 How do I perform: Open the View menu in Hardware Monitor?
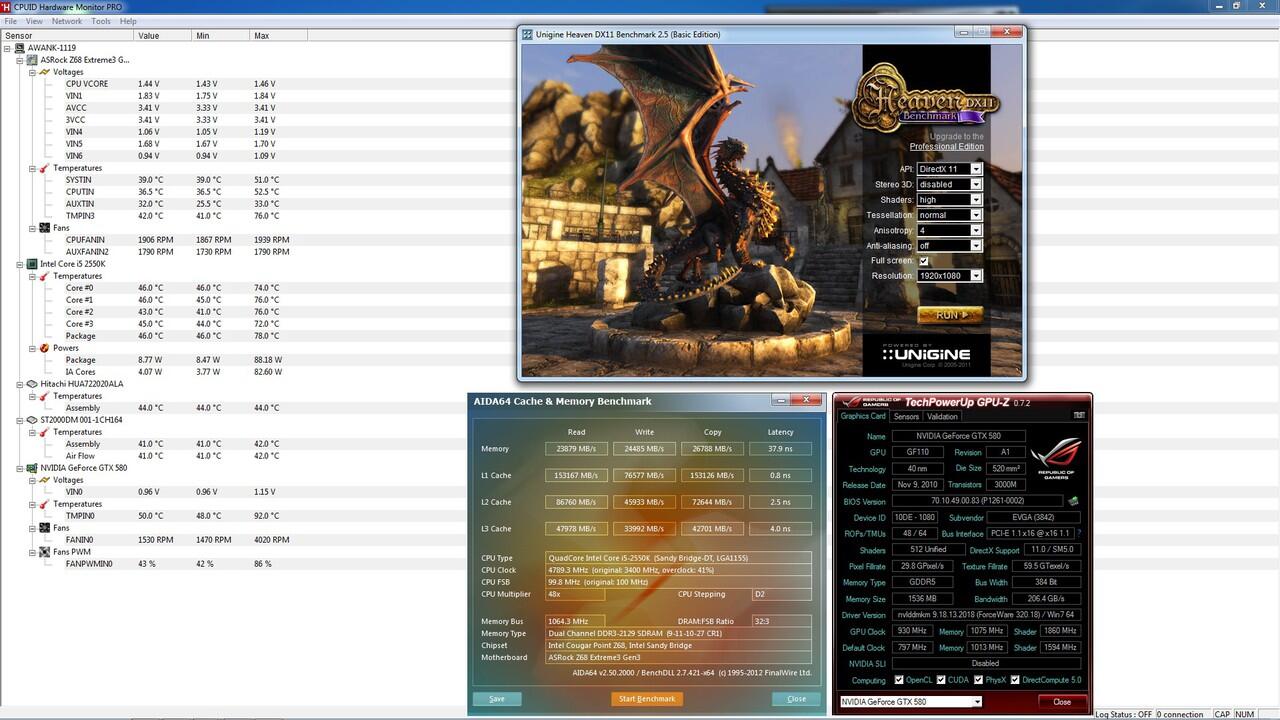click(34, 21)
